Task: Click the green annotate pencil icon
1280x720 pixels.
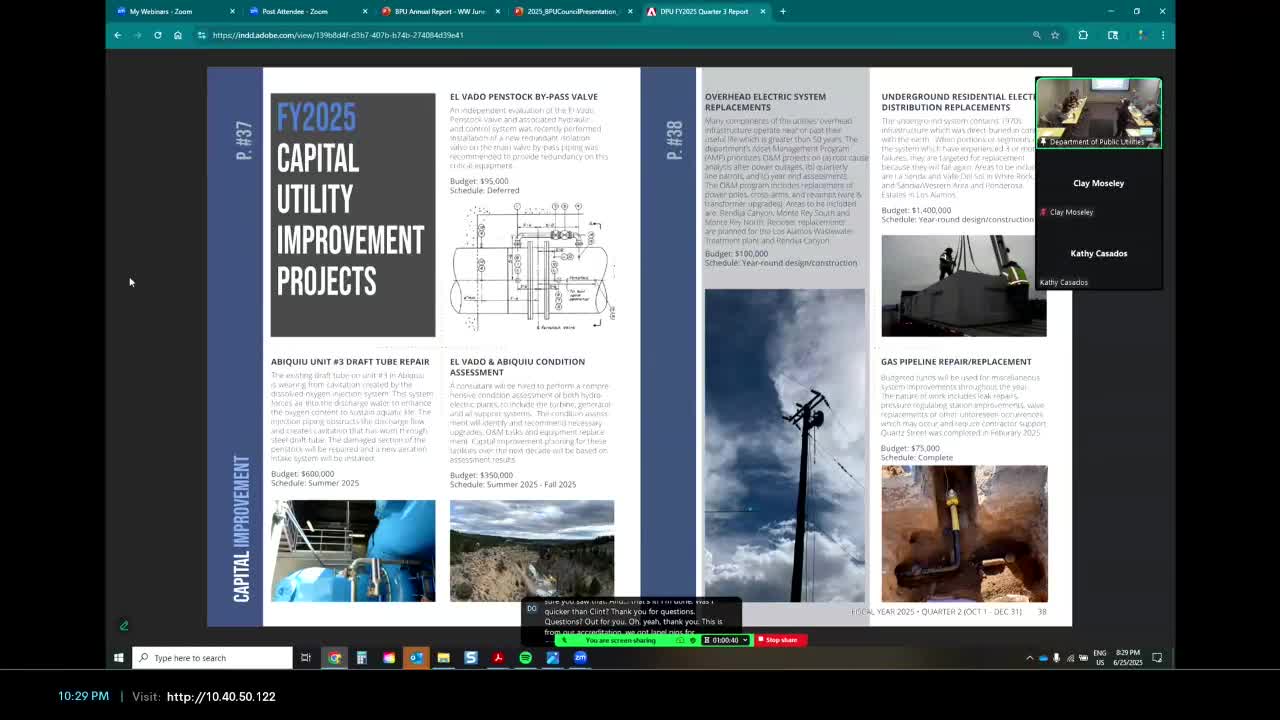Action: pos(124,626)
